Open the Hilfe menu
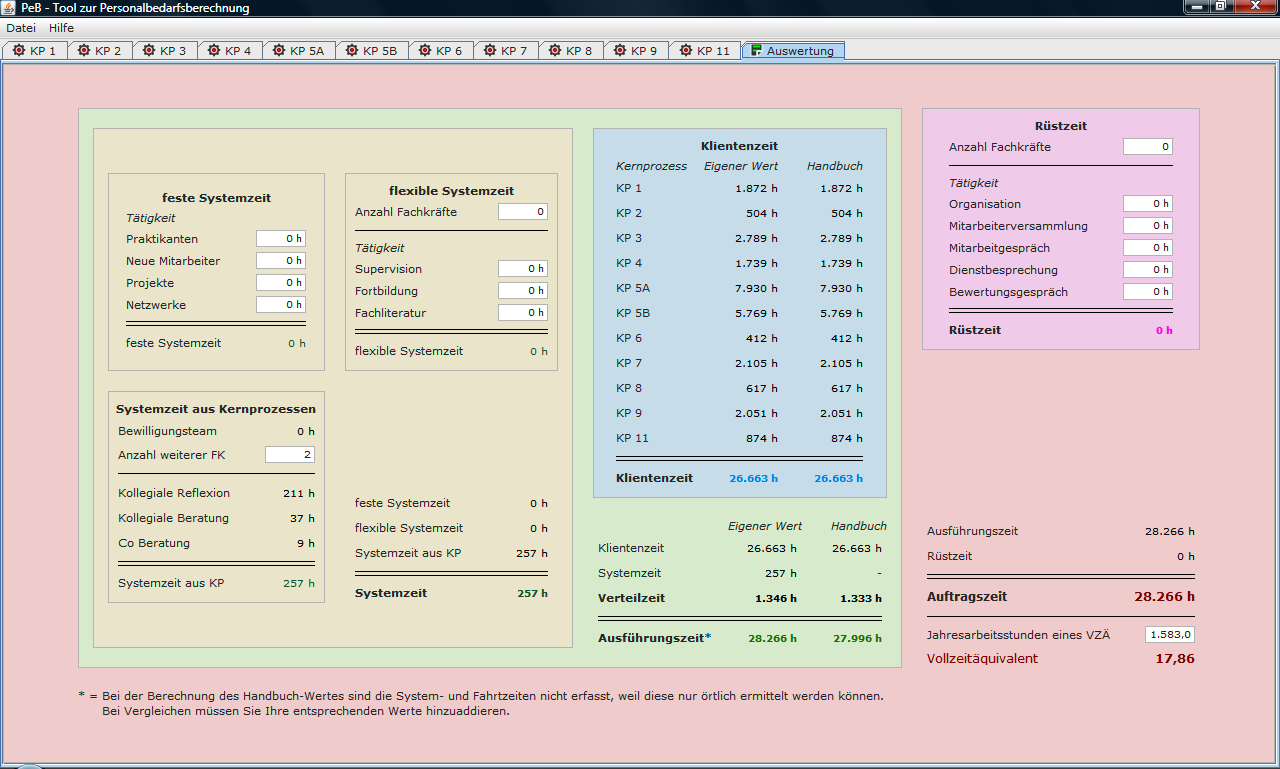This screenshot has width=1280, height=769. [62, 28]
